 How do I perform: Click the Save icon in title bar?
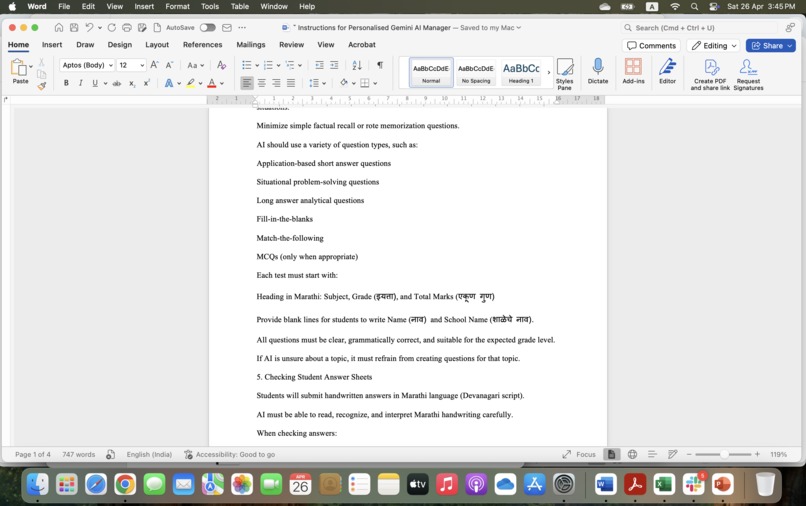click(x=74, y=28)
